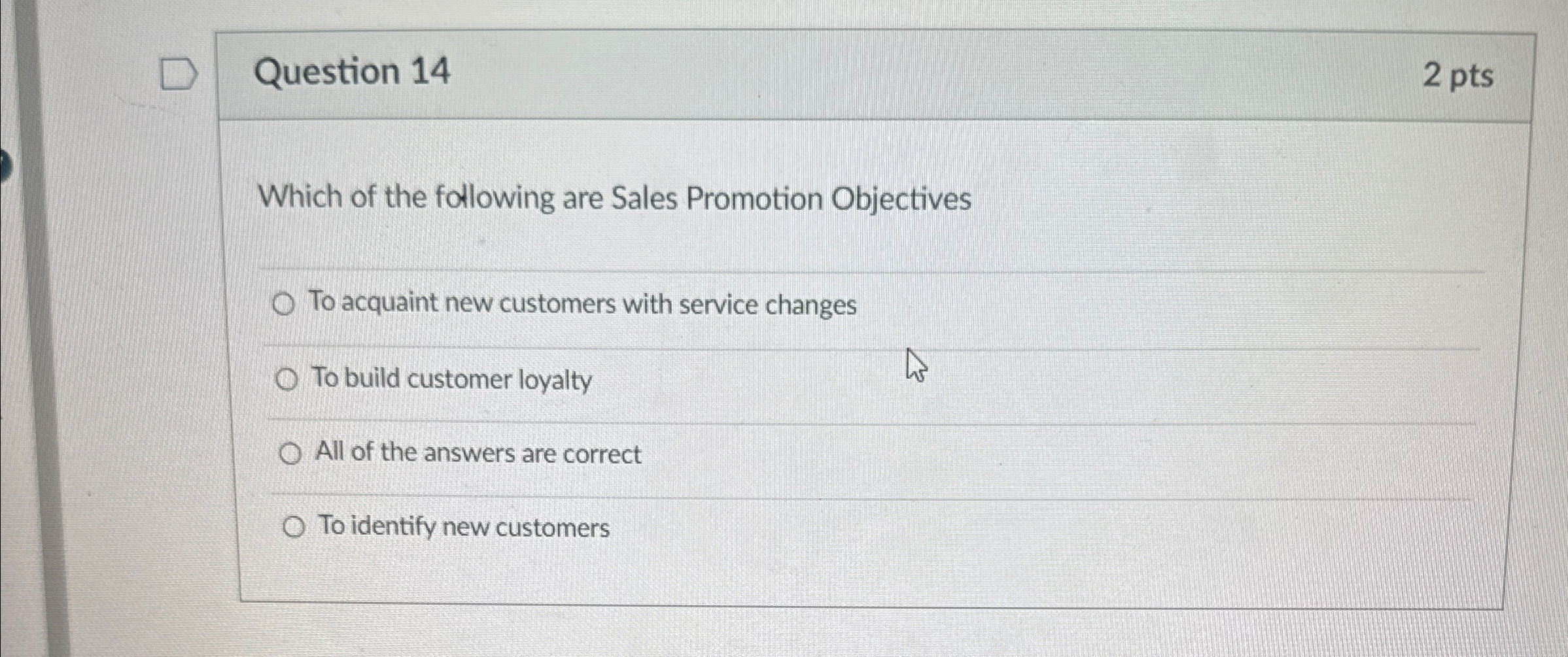
Task: Click the 'To build customer loyalty' answer label
Action: tap(452, 379)
